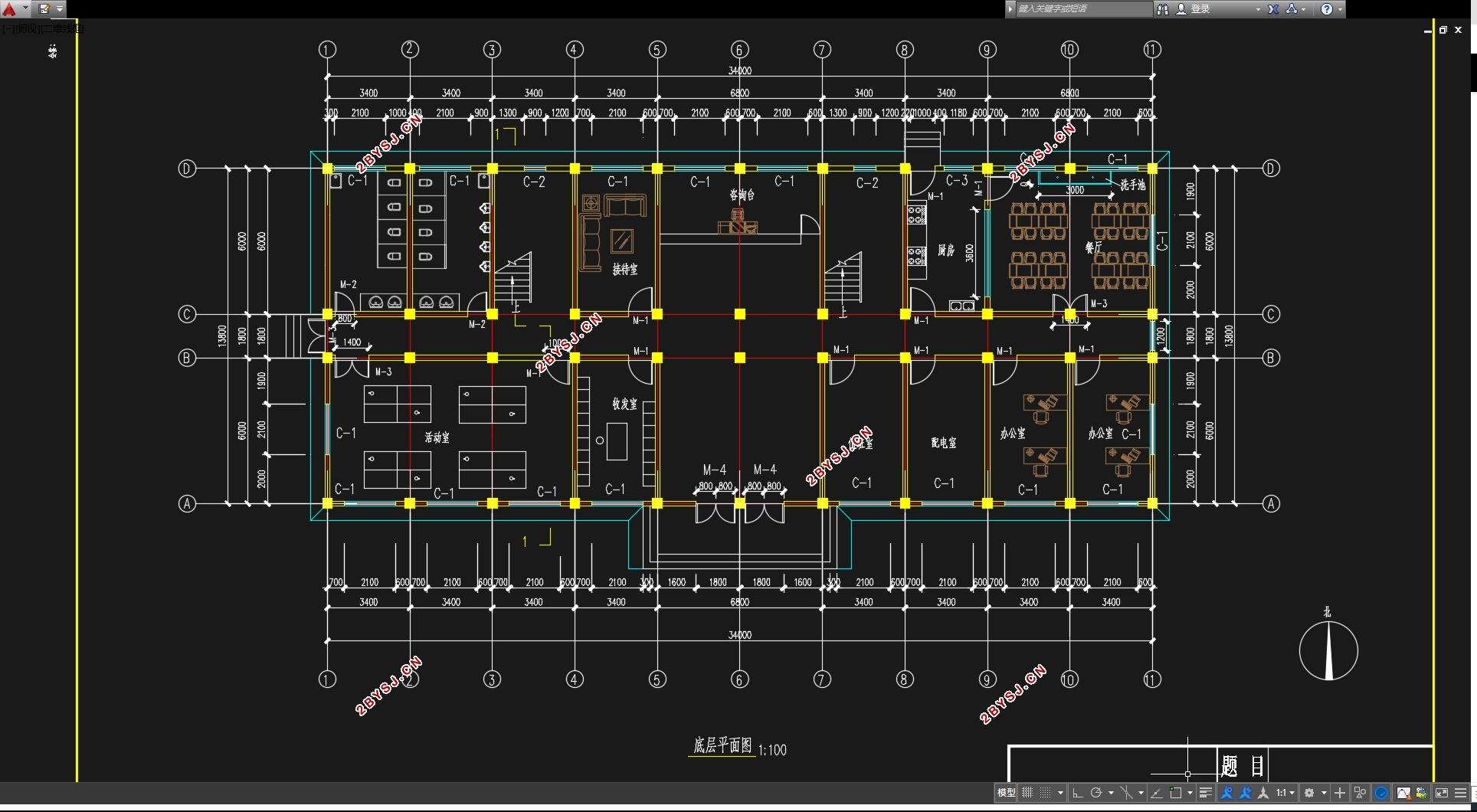Click the [-] viewport controls label

tap(8, 28)
